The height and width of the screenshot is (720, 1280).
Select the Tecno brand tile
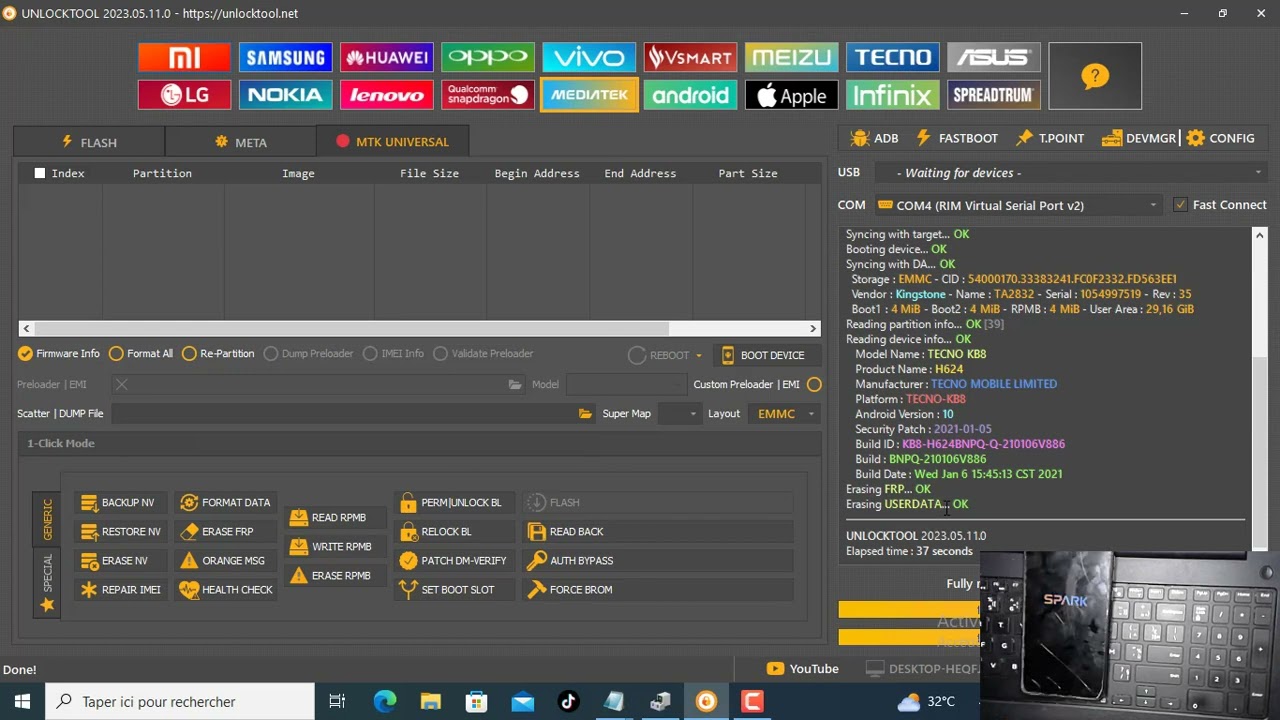pos(892,57)
